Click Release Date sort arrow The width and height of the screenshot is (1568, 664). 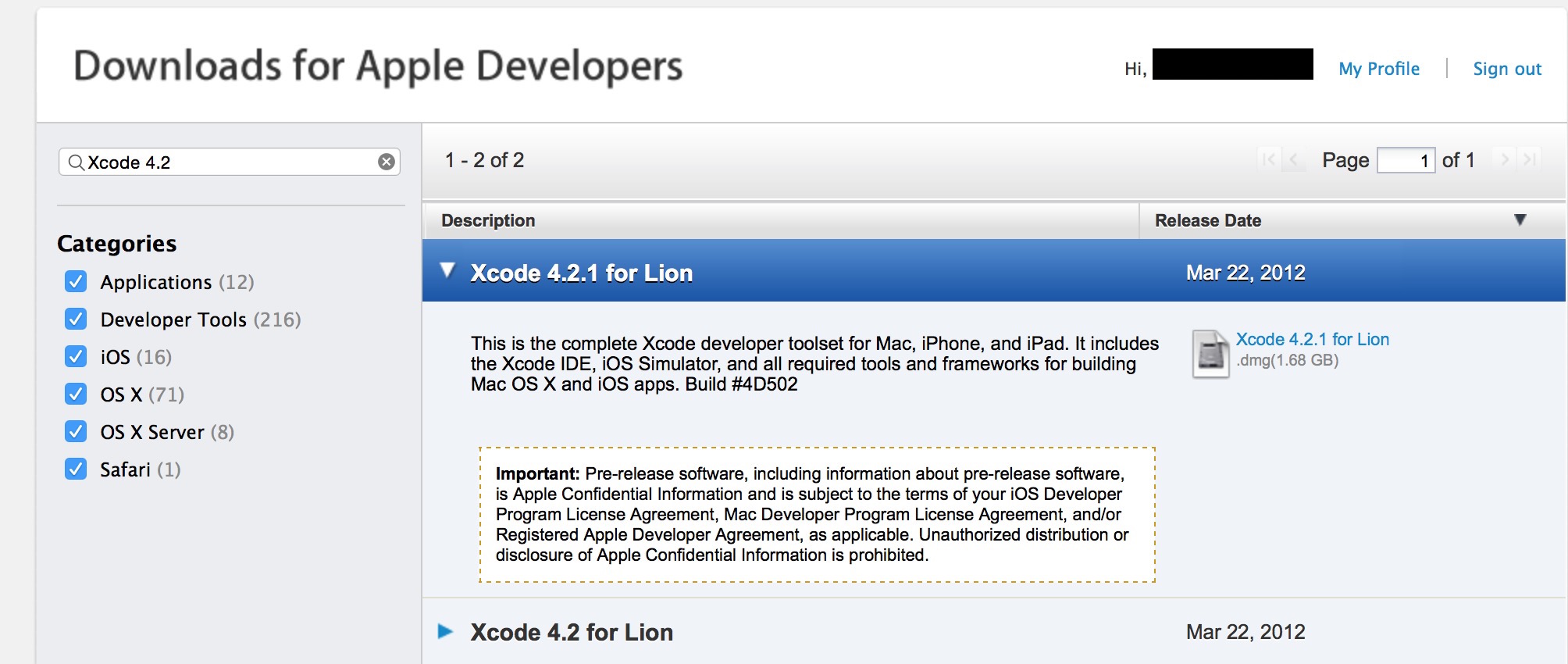[x=1520, y=220]
